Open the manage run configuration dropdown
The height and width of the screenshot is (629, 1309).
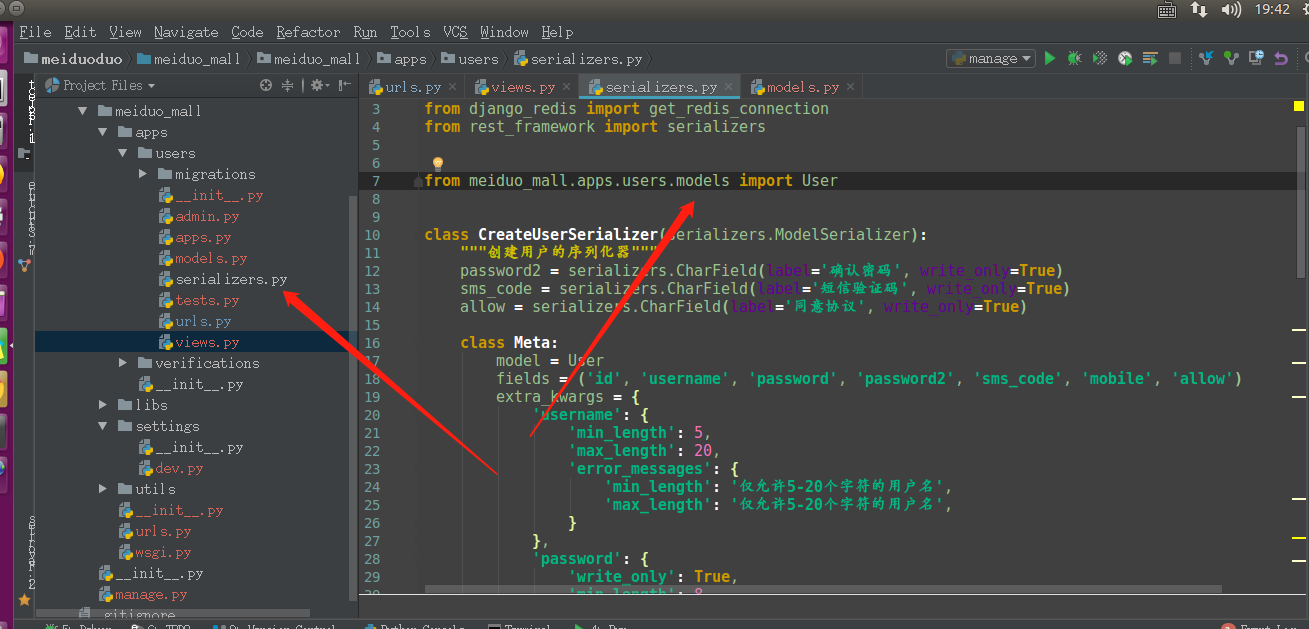coord(991,58)
